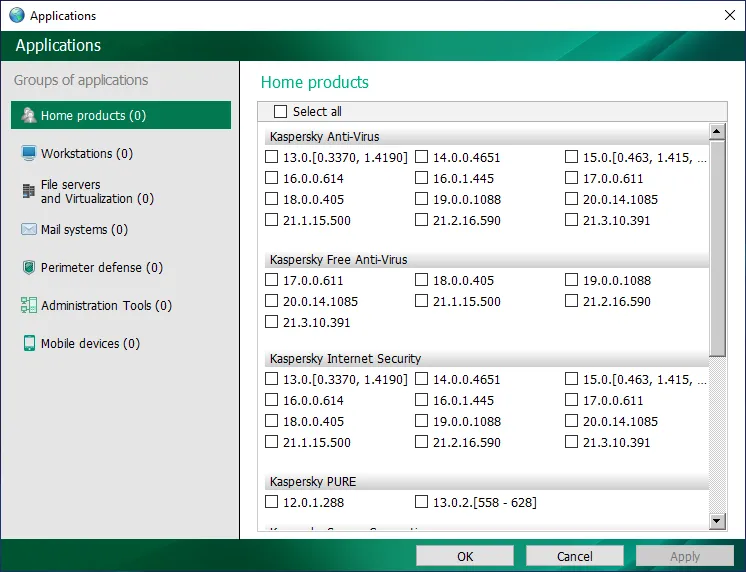Switch to Mail systems (0) group
The height and width of the screenshot is (572, 746).
121,229
